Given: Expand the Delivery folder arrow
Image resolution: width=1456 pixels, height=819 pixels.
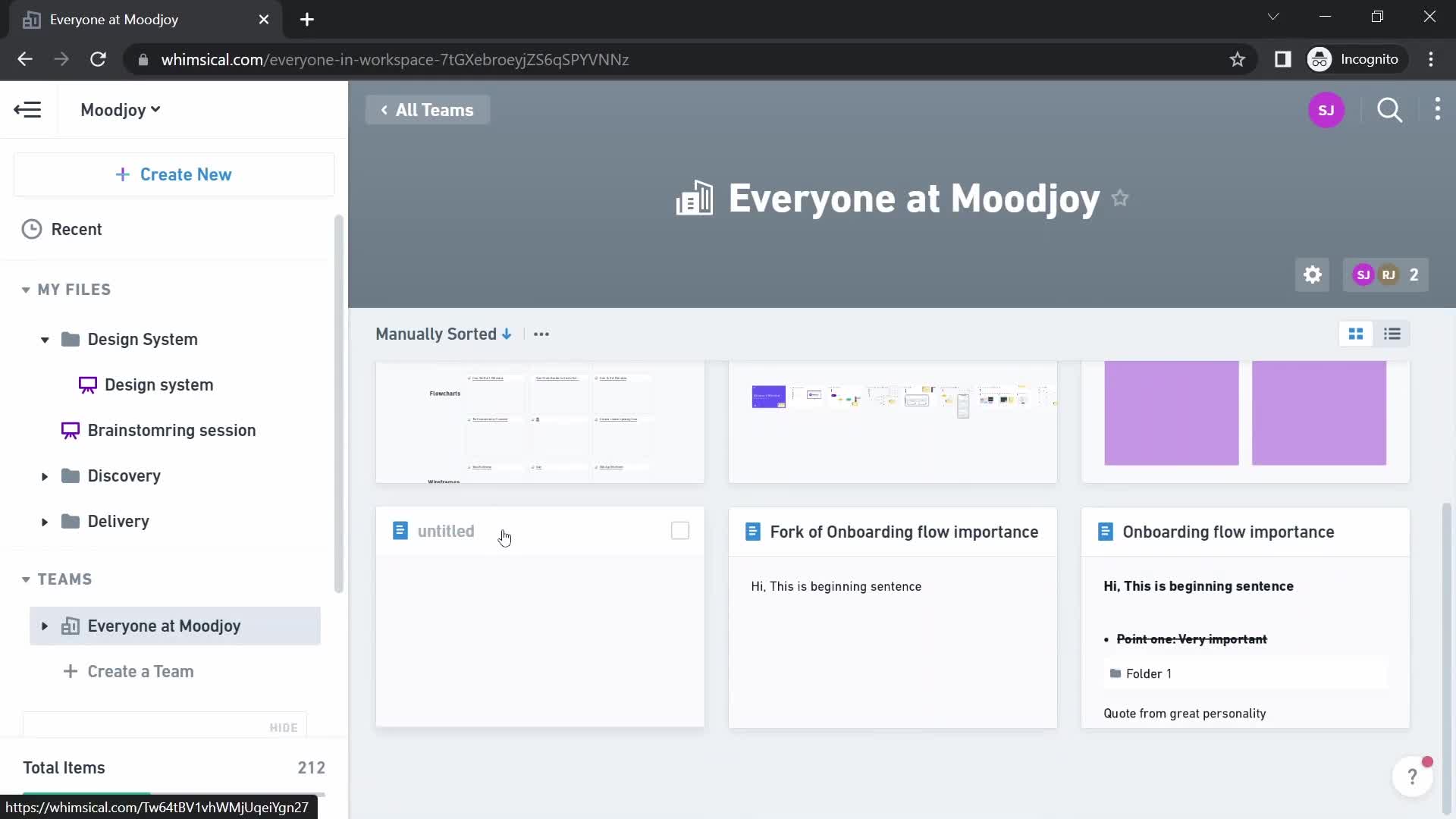Looking at the screenshot, I should pyautogui.click(x=45, y=522).
